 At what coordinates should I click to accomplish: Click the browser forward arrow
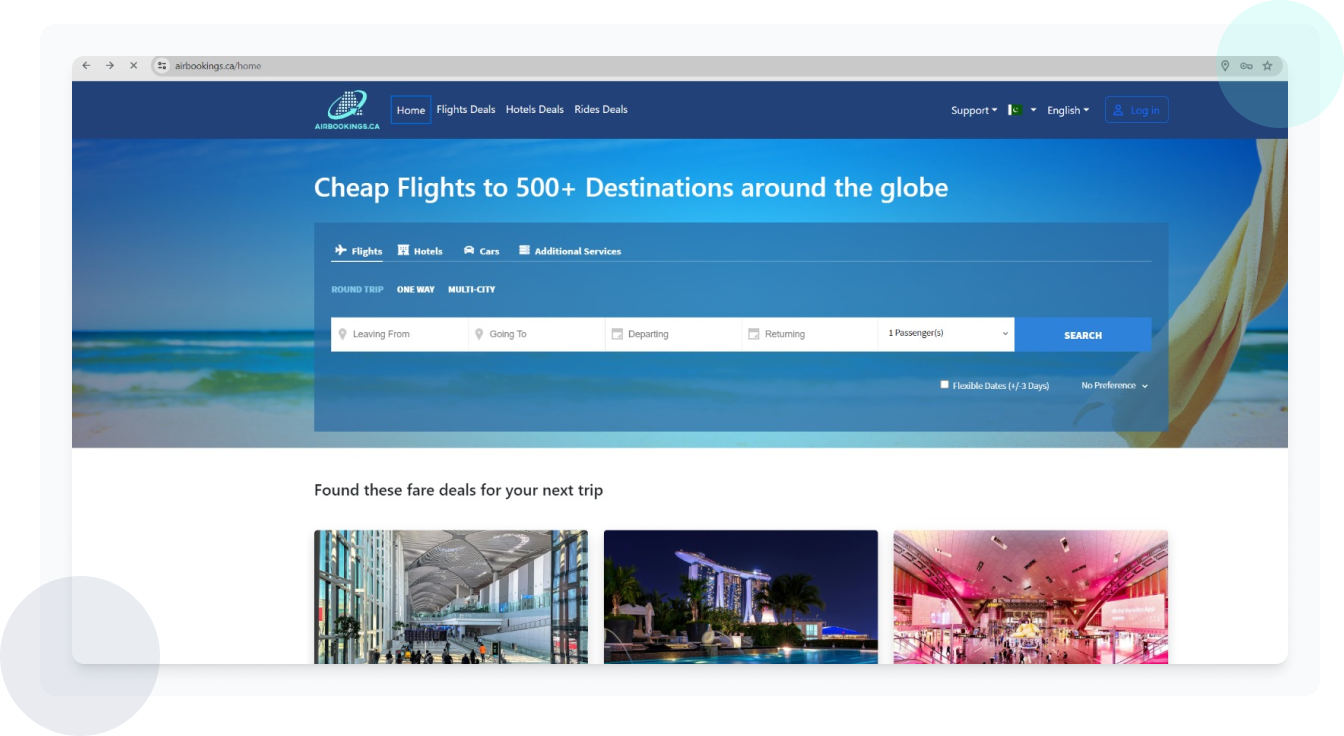110,66
